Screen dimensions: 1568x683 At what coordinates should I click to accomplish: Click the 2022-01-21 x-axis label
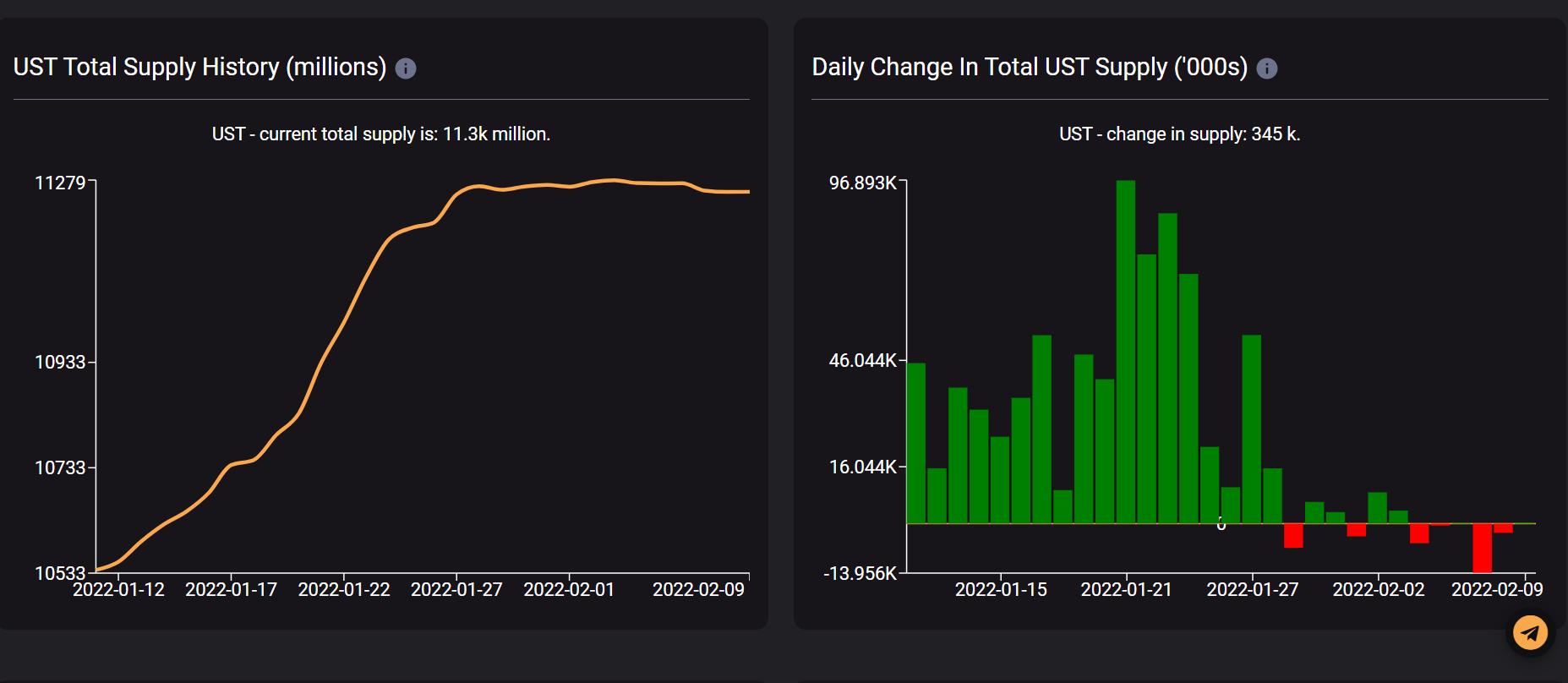[x=1126, y=589]
